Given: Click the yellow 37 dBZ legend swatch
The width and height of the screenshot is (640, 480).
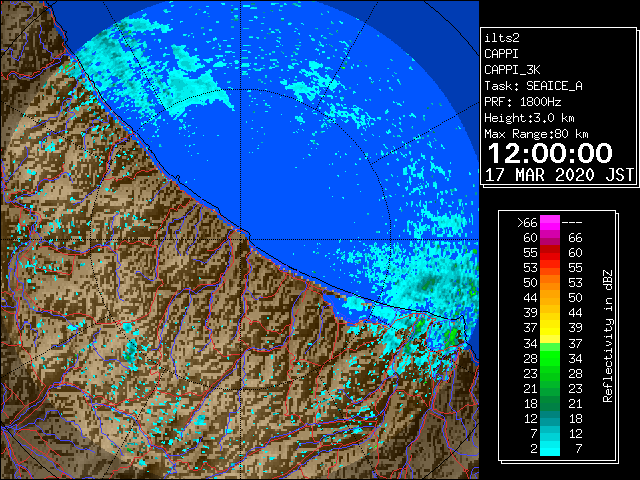Looking at the screenshot, I should pos(550,328).
